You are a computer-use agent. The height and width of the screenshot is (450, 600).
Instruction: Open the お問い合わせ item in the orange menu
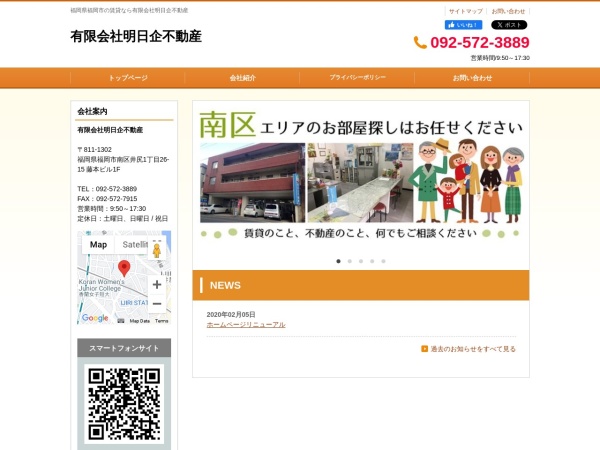[x=472, y=78]
